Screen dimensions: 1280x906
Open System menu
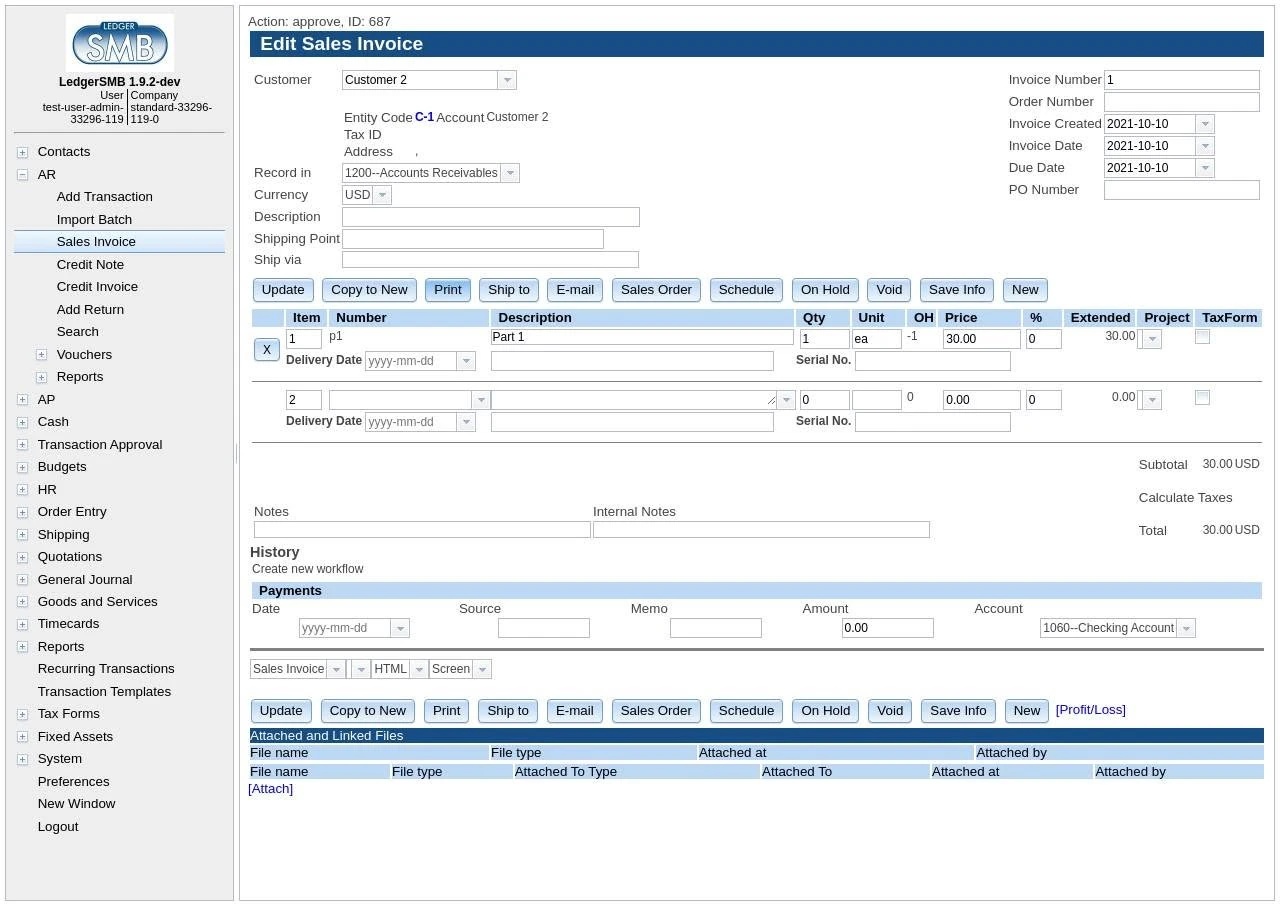click(x=60, y=759)
